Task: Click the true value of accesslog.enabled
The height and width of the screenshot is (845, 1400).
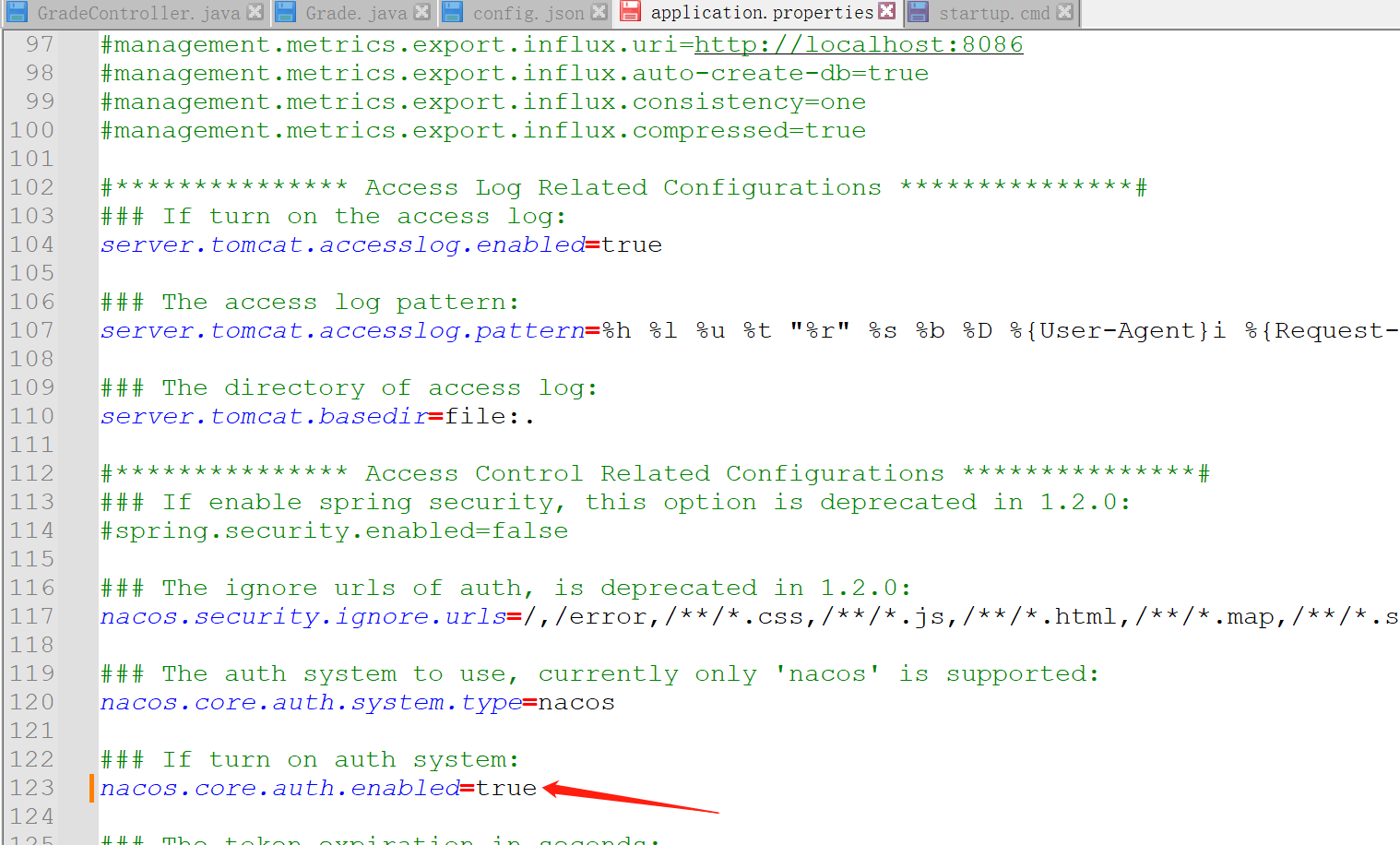Action: tap(632, 244)
